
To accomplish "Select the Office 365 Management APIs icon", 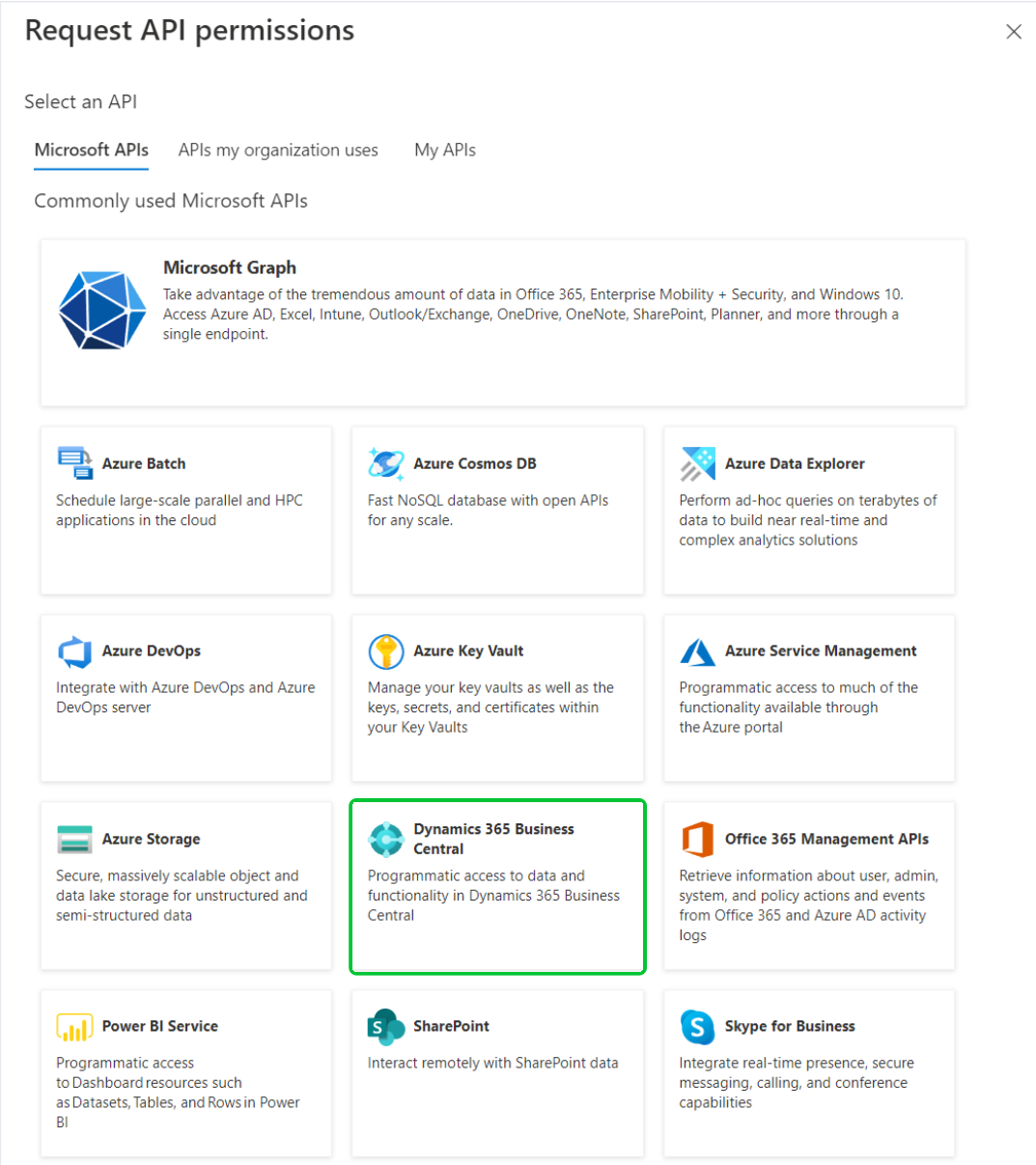I will [x=697, y=839].
